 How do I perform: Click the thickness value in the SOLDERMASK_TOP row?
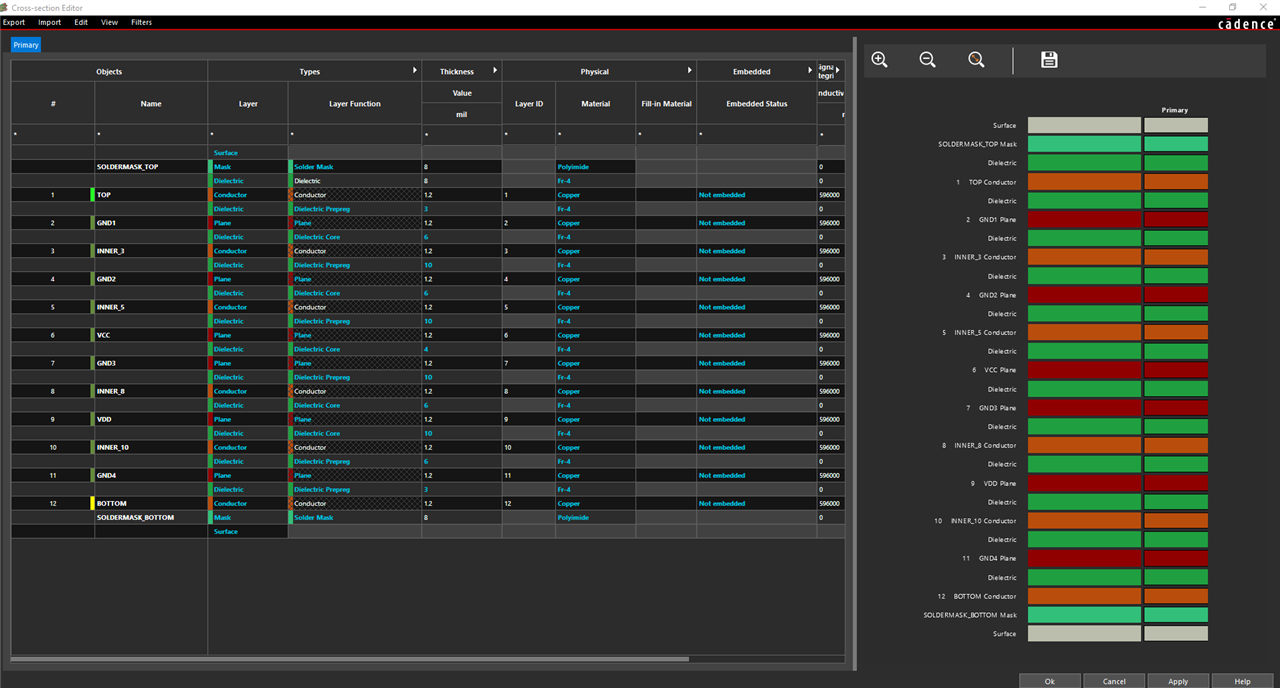click(x=461, y=167)
